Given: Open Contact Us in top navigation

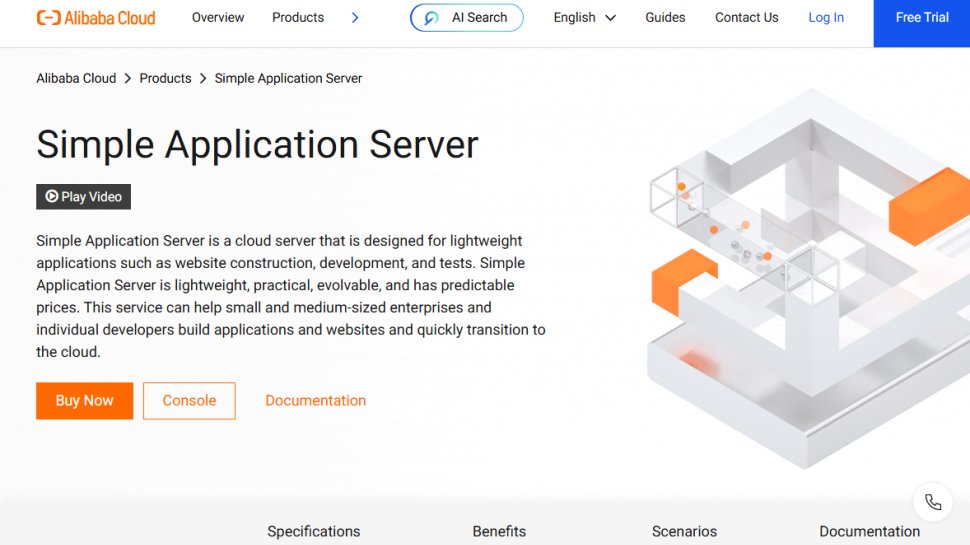Looking at the screenshot, I should tap(747, 17).
